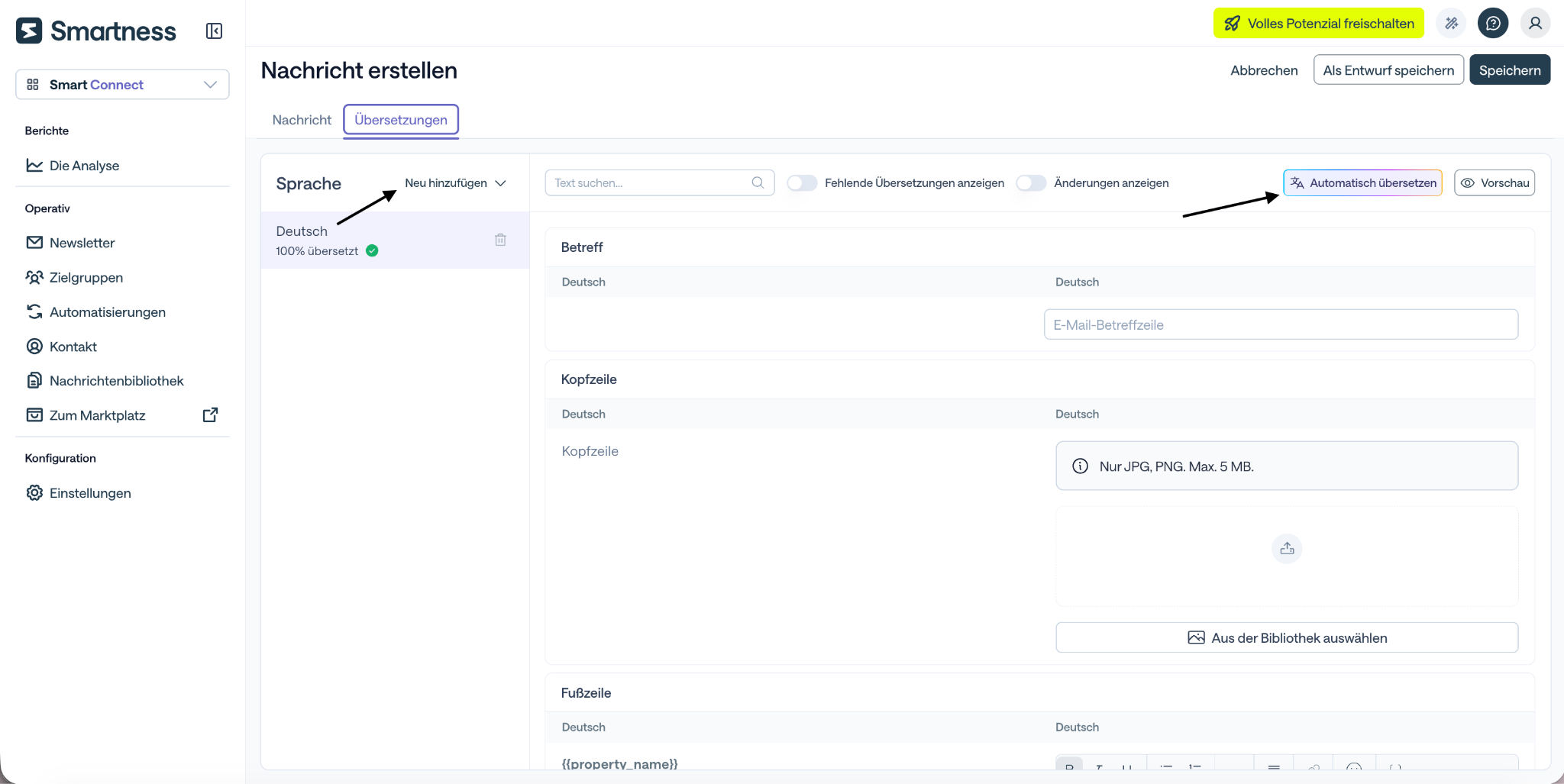Viewport: 1564px width, 784px height.
Task: Click the header image upload icon
Action: (x=1287, y=549)
